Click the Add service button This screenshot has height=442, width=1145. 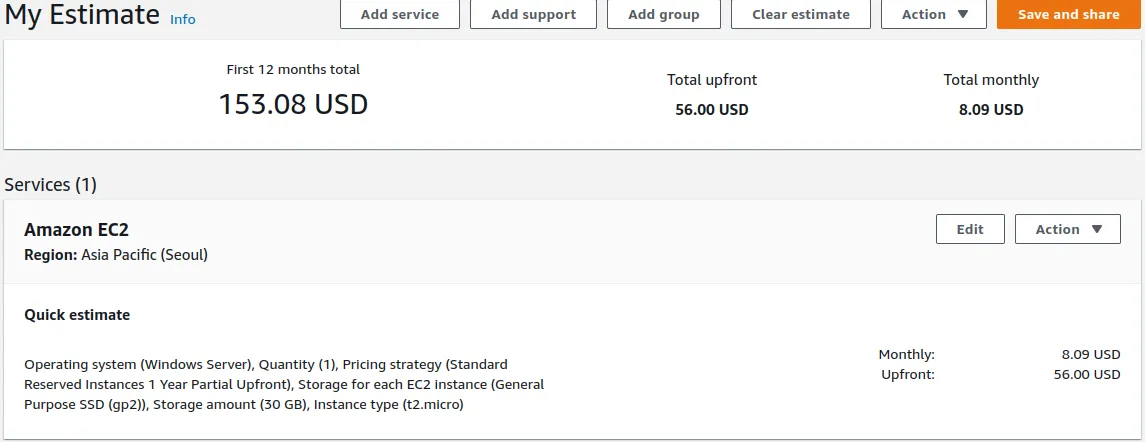pos(399,14)
